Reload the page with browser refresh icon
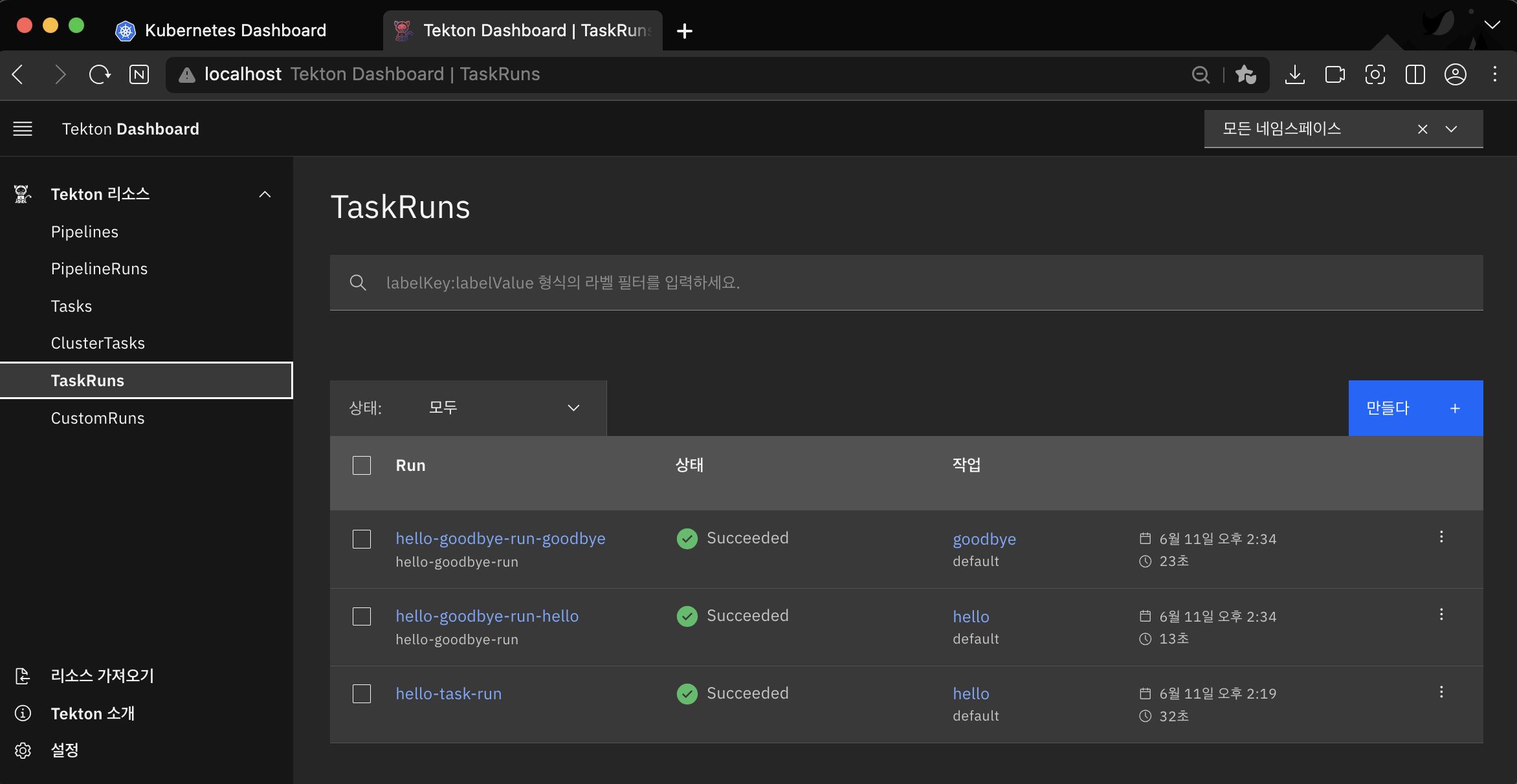 (100, 74)
